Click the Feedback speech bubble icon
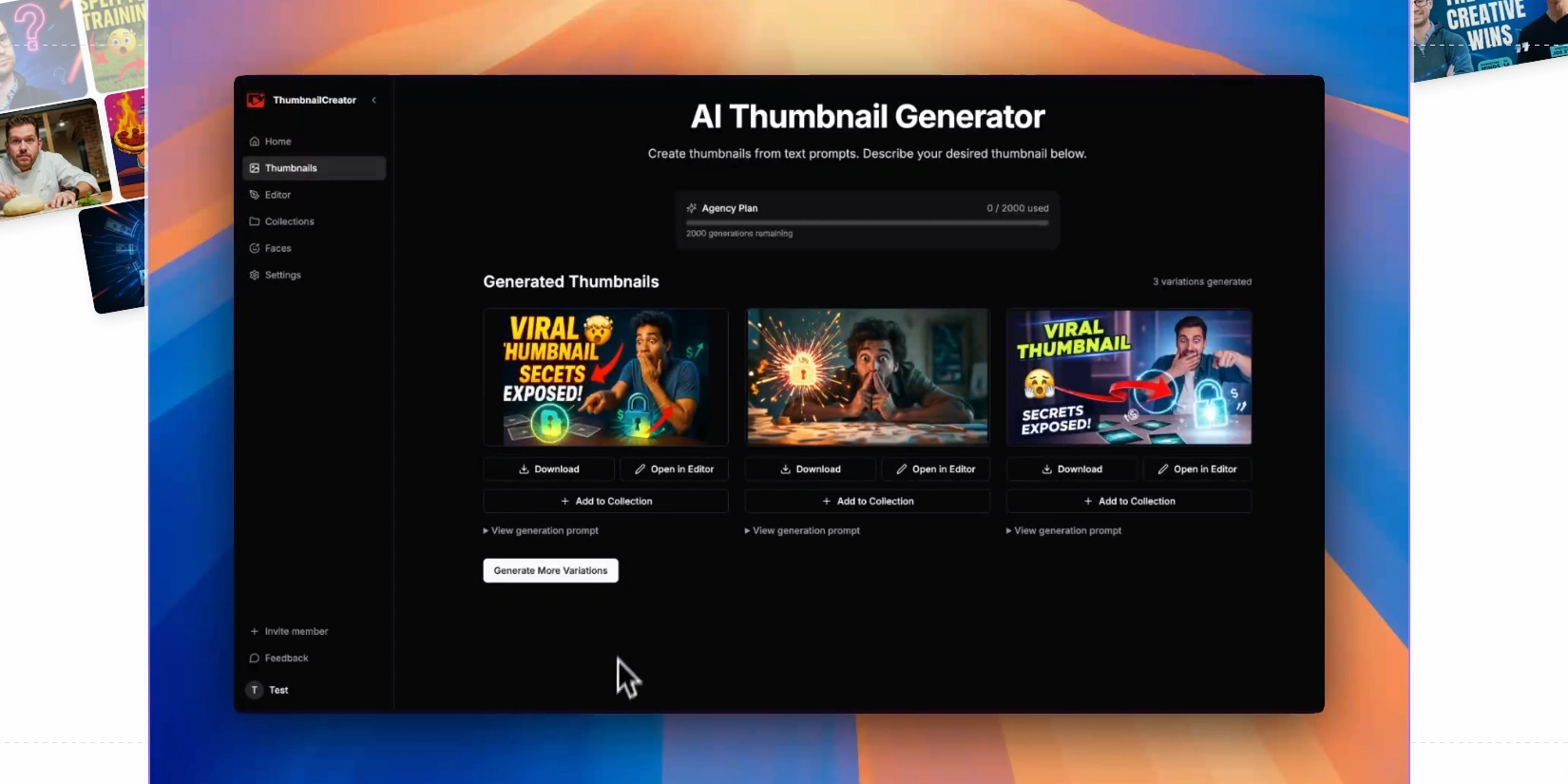This screenshot has height=784, width=1568. (255, 658)
